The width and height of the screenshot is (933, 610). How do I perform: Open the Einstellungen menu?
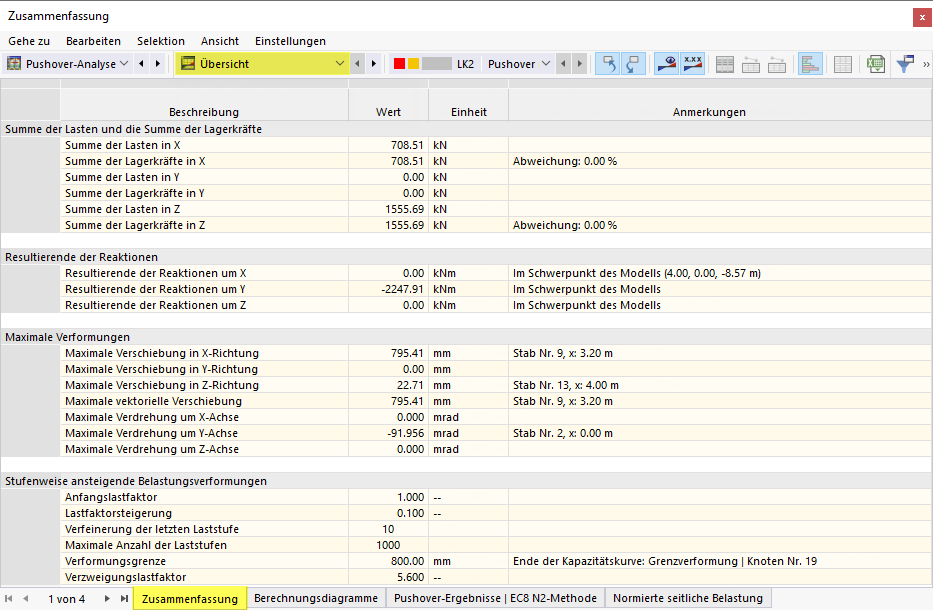coord(290,41)
